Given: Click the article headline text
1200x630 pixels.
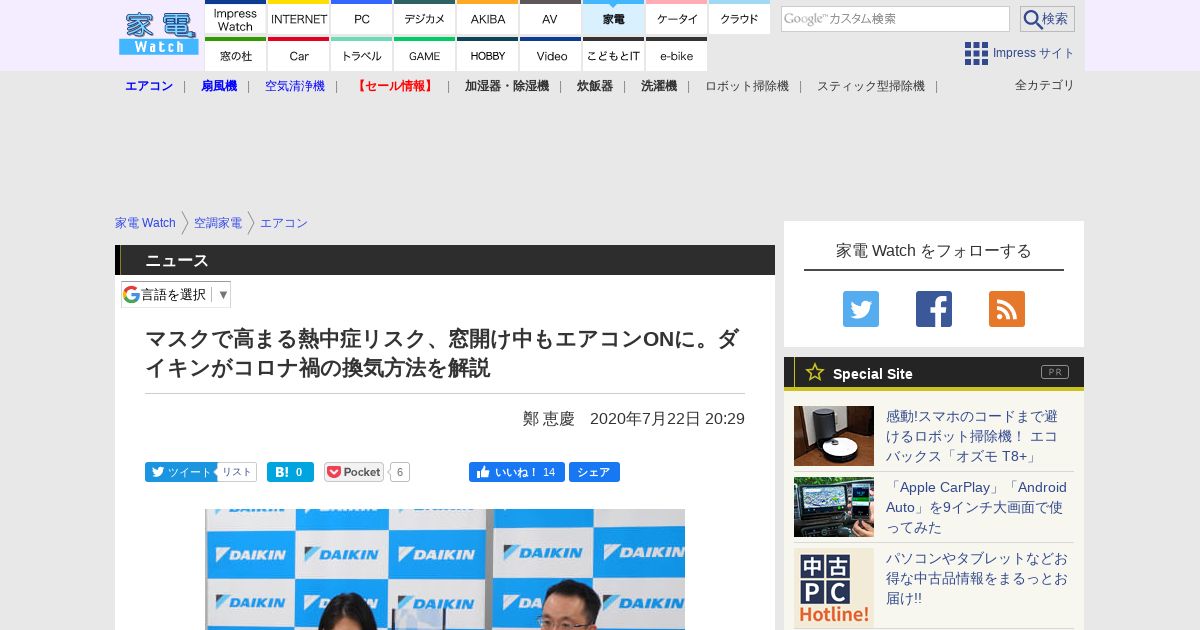Looking at the screenshot, I should tap(442, 353).
